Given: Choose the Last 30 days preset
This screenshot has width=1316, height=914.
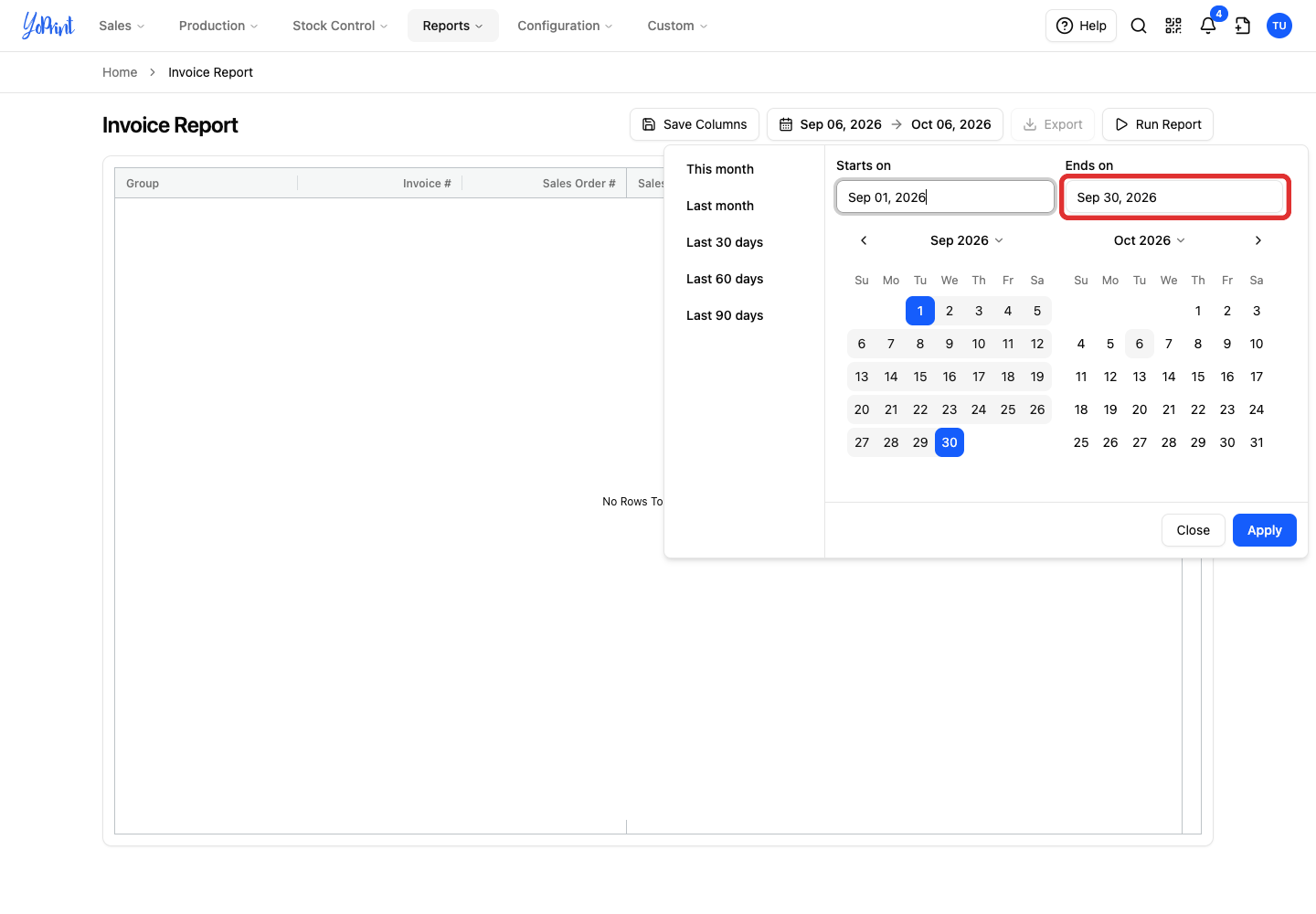Looking at the screenshot, I should pos(725,242).
